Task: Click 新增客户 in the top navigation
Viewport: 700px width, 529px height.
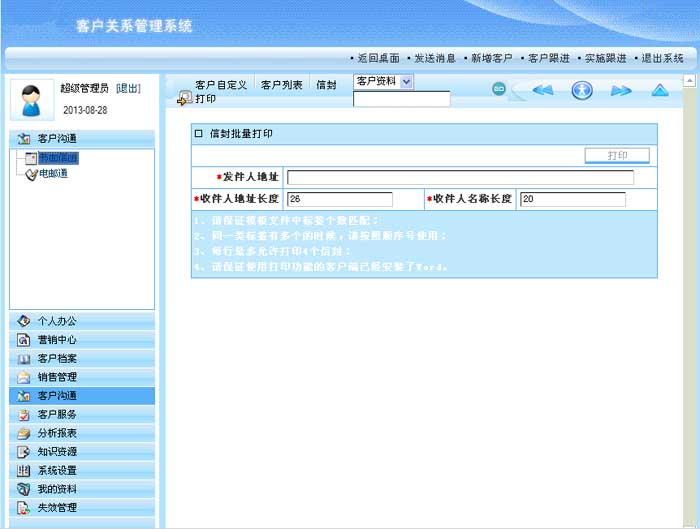Action: (490, 58)
